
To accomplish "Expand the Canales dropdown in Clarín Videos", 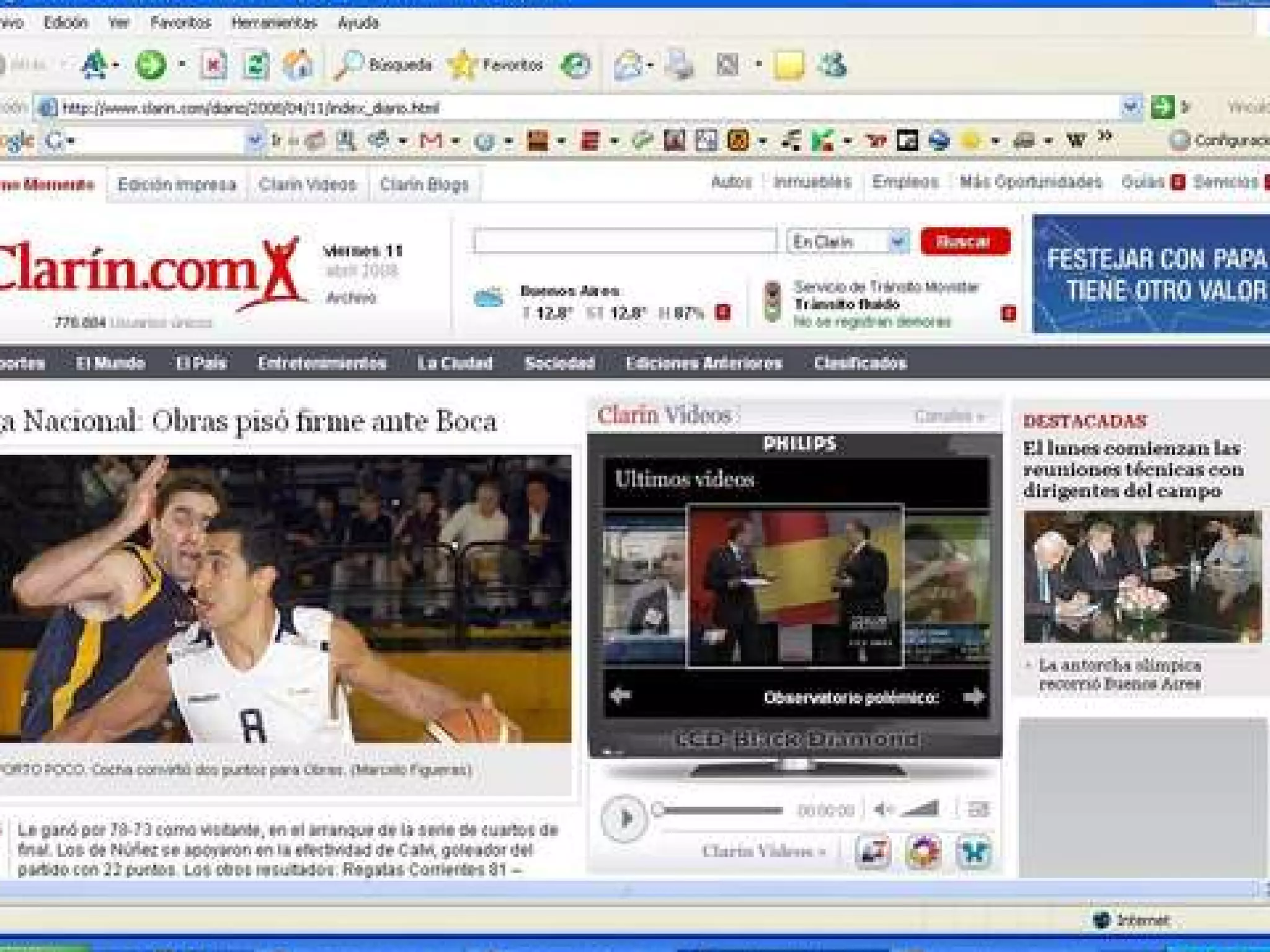I will (x=950, y=416).
